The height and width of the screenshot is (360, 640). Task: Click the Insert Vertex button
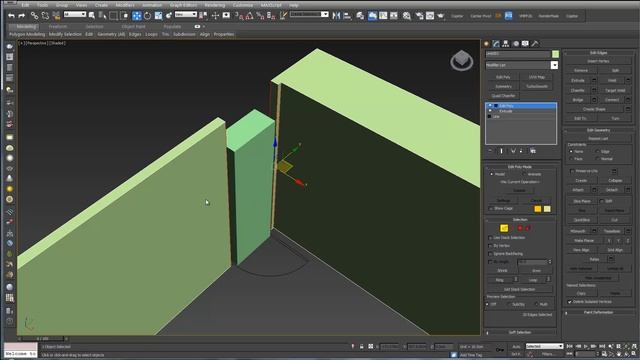[598, 61]
